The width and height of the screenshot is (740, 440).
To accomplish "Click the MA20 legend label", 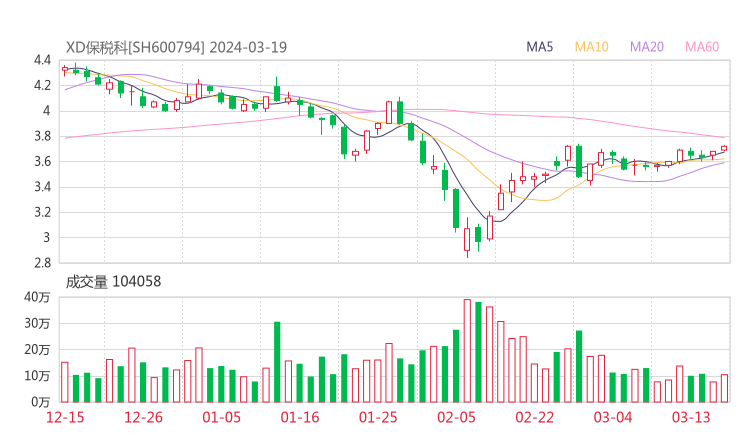I will [647, 47].
